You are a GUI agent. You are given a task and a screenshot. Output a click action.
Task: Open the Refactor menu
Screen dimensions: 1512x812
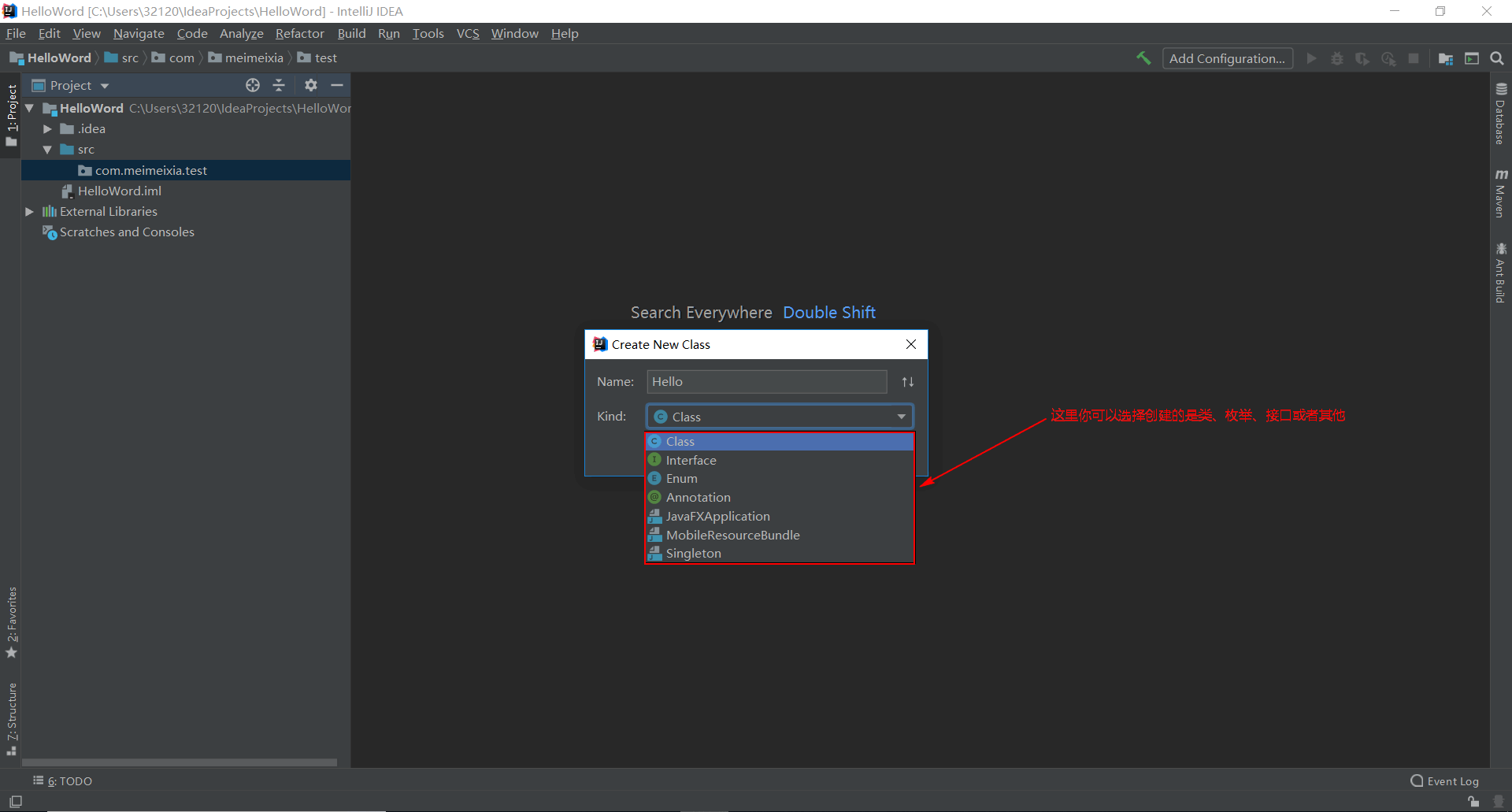click(x=299, y=33)
